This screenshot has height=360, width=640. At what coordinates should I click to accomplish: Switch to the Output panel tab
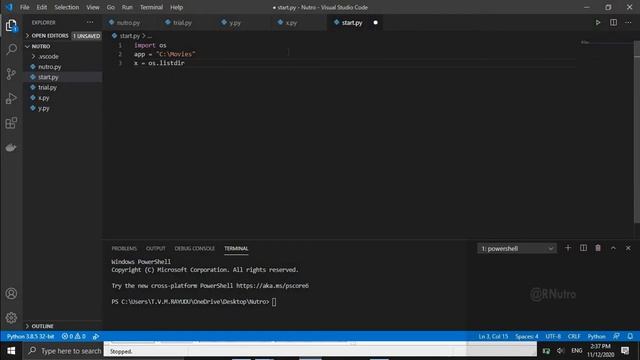point(156,249)
